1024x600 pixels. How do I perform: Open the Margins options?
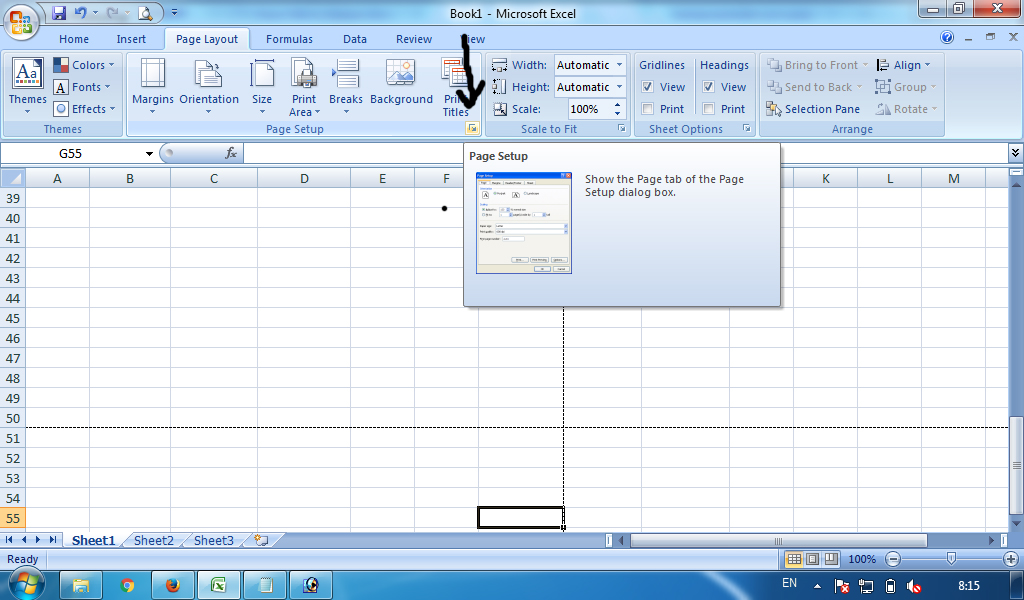point(153,86)
